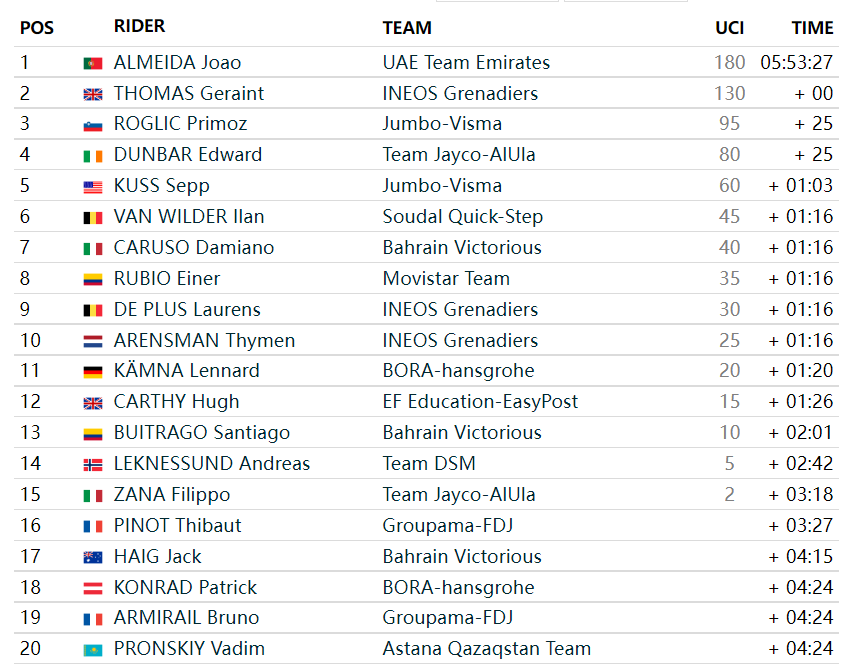Select rider PINOT Thibaut

(x=177, y=525)
